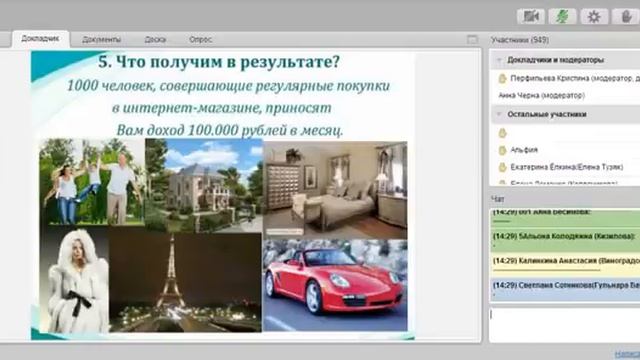Click the Участники (949) header

click(x=520, y=40)
